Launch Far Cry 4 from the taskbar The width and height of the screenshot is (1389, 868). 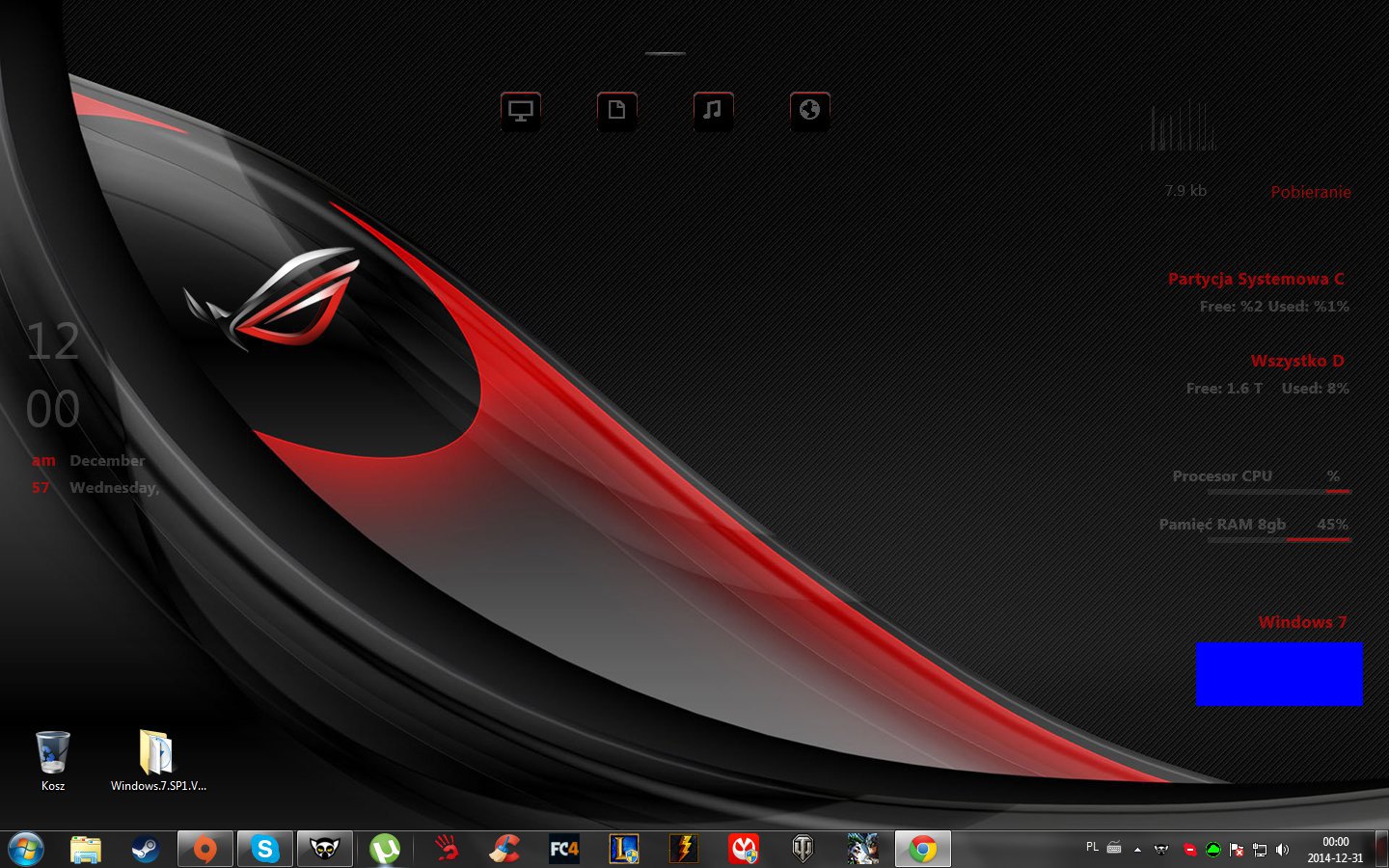(564, 850)
